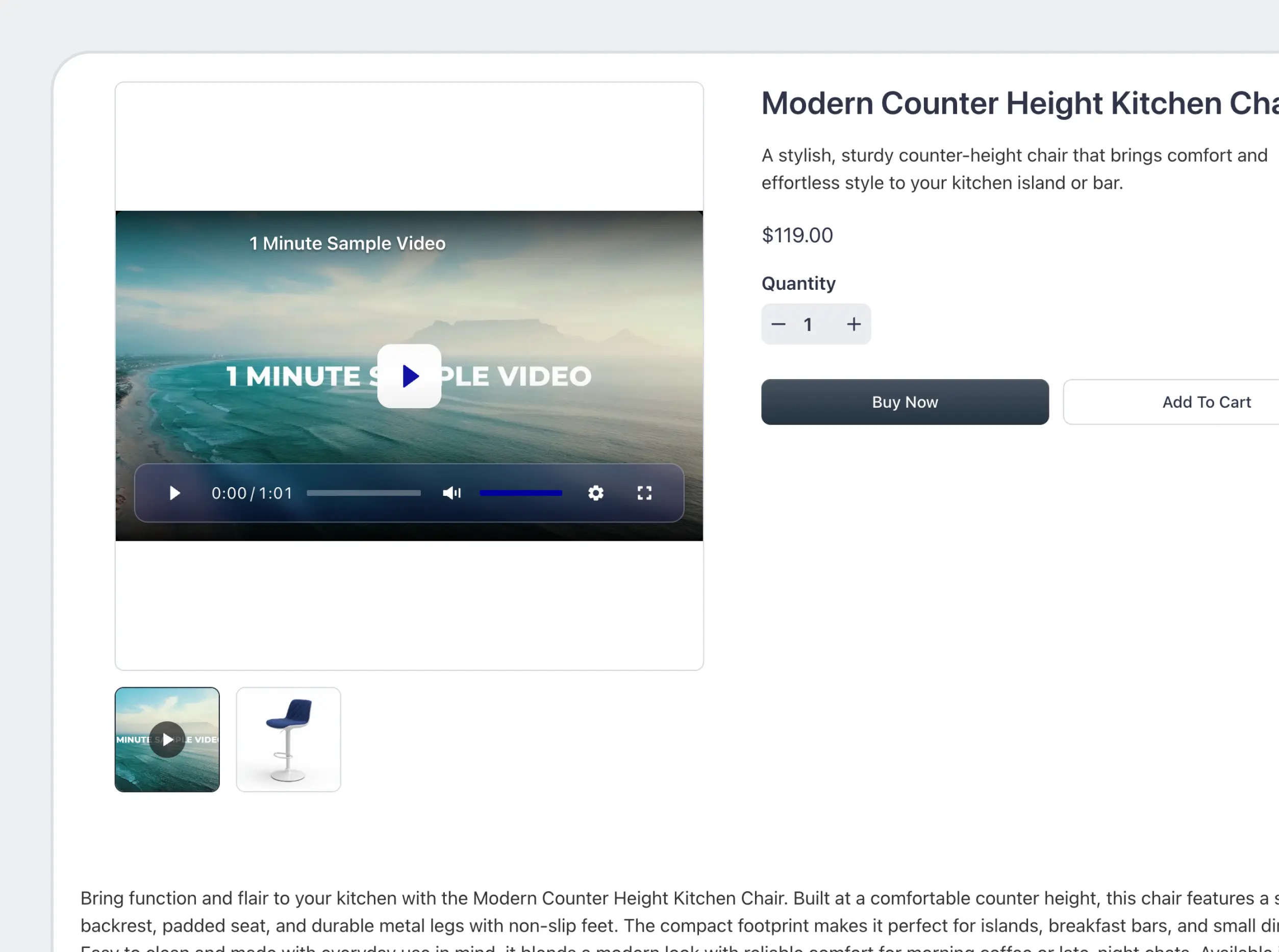Click the large center play button on the video
The image size is (1279, 952).
[x=409, y=377]
